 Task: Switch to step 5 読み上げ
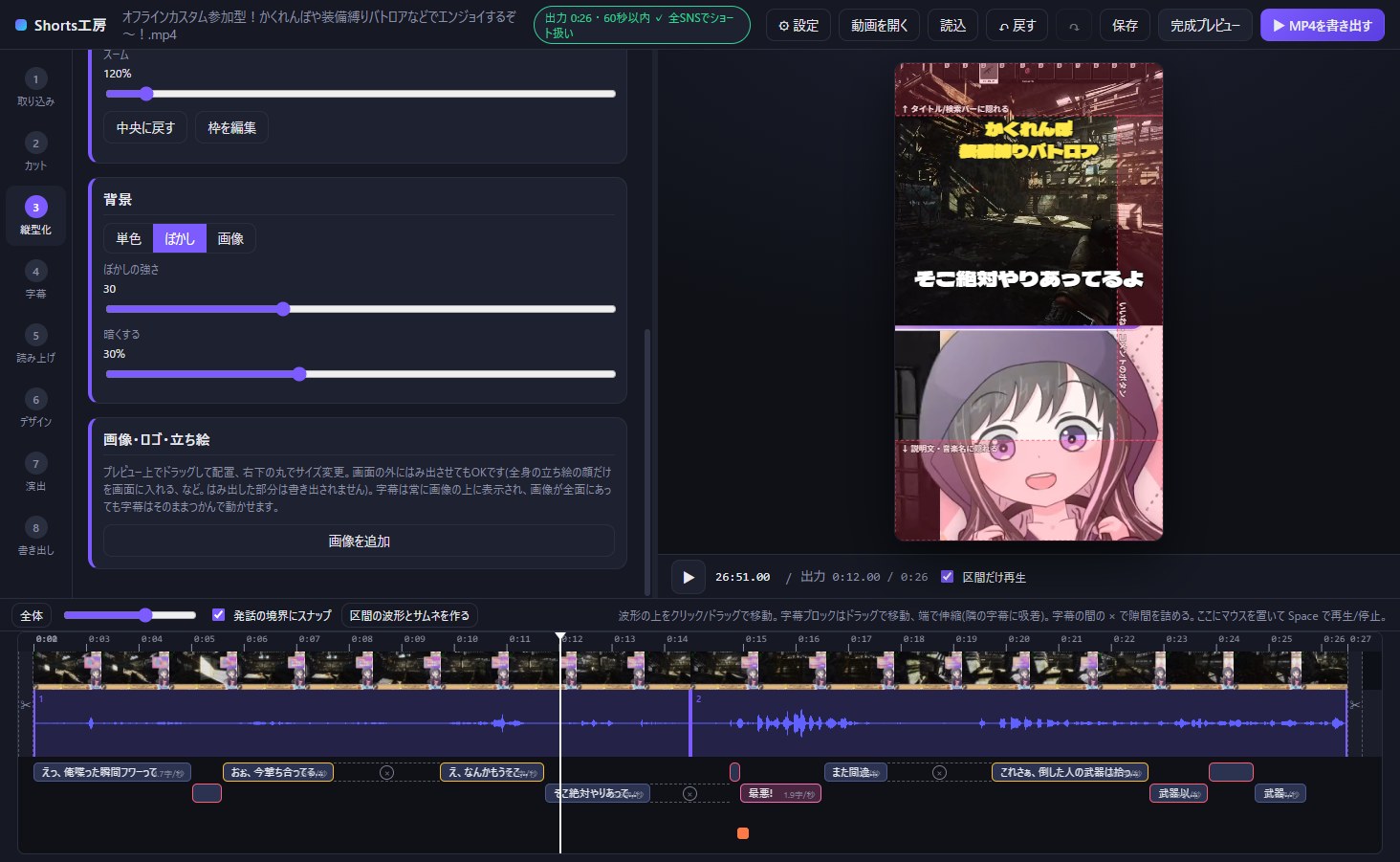pyautogui.click(x=35, y=344)
